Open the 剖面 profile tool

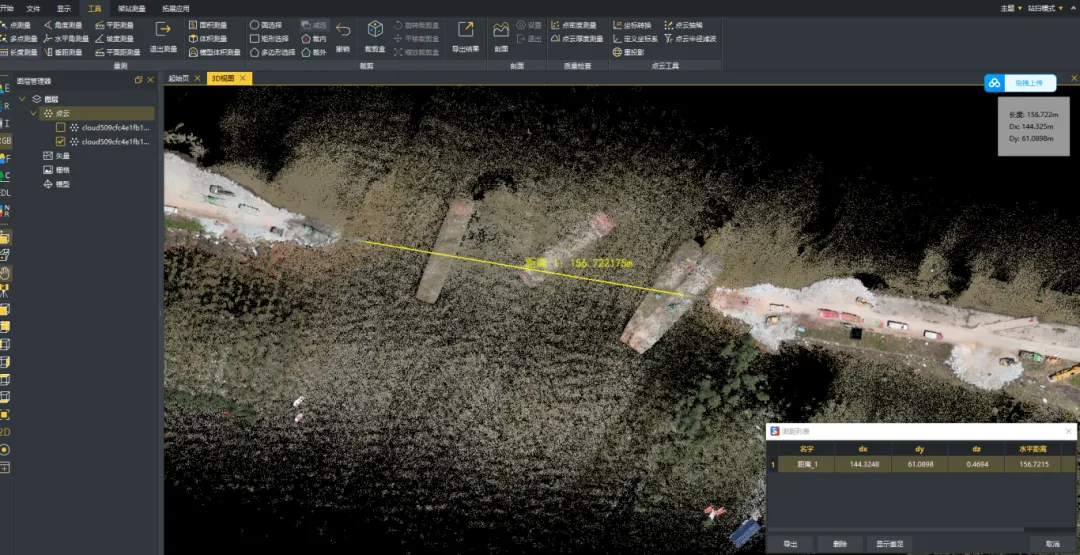point(501,30)
